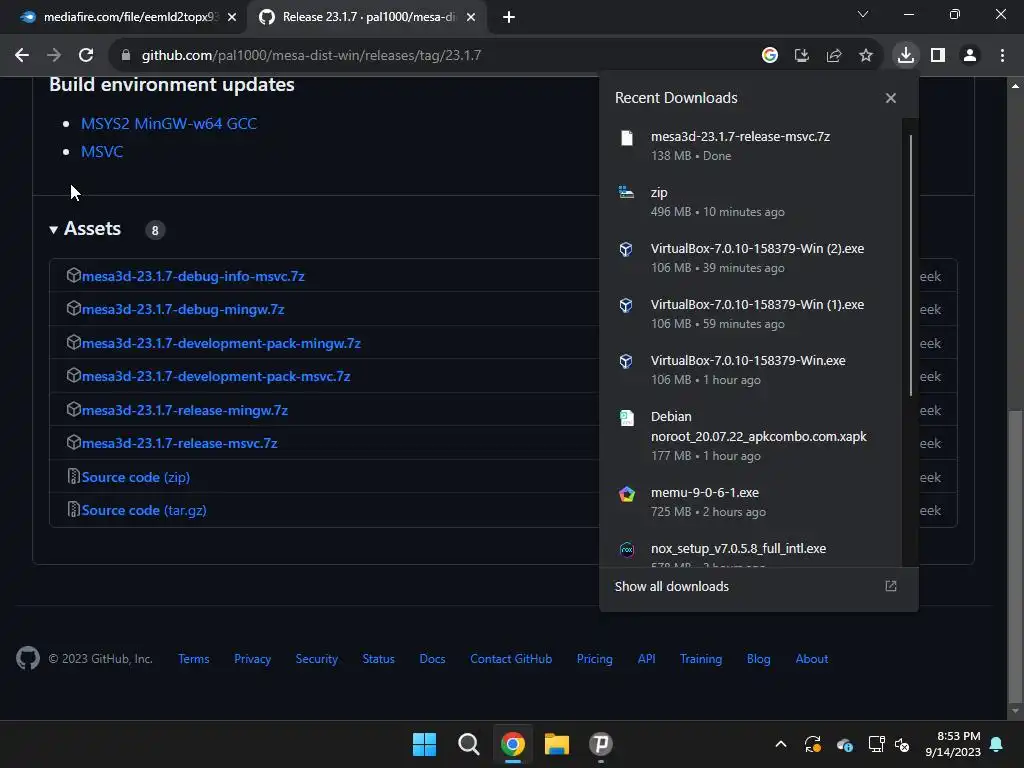Image resolution: width=1024 pixels, height=768 pixels.
Task: Open the Security footer link
Action: click(x=317, y=659)
